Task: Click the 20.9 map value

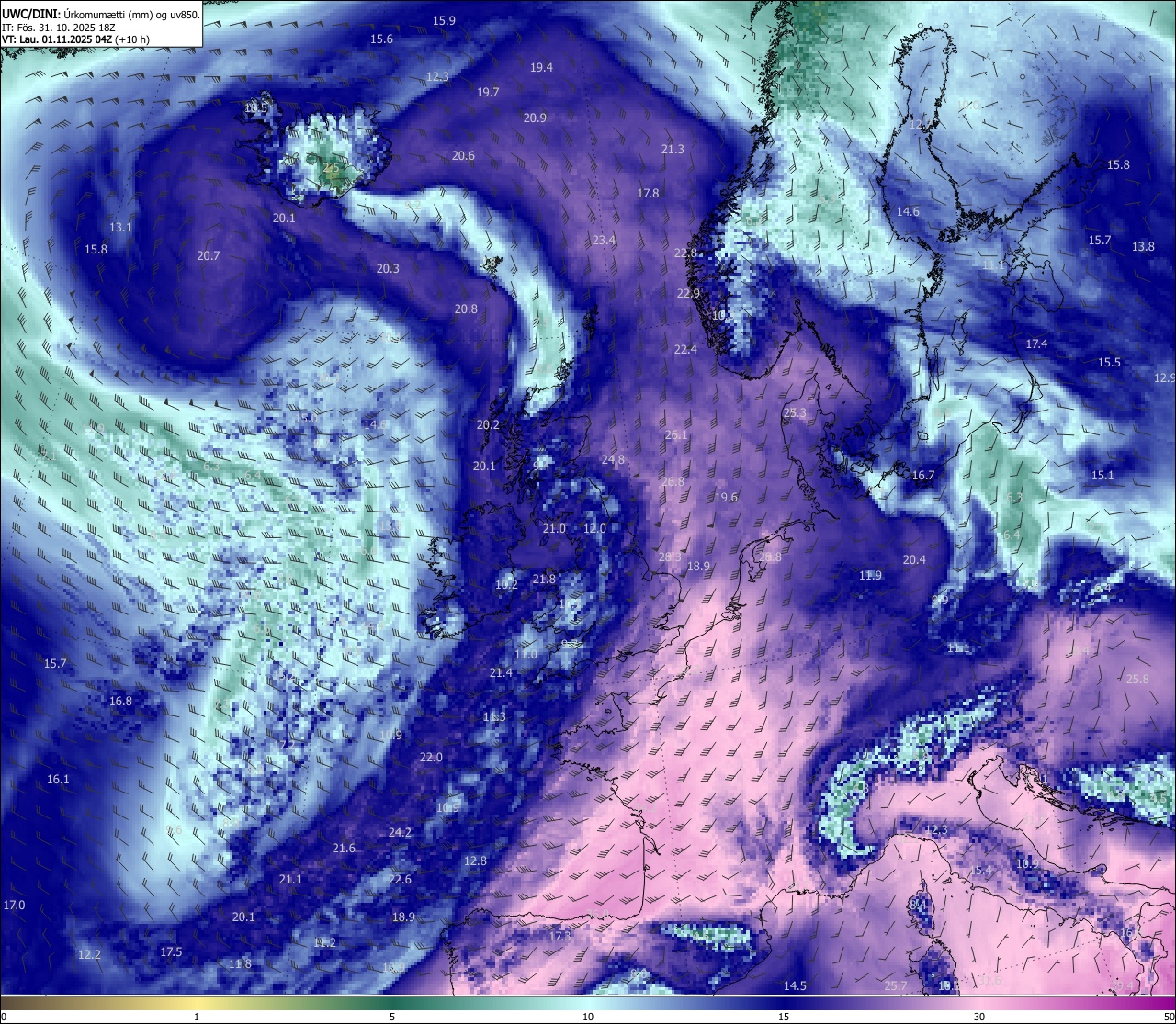Action: (535, 118)
